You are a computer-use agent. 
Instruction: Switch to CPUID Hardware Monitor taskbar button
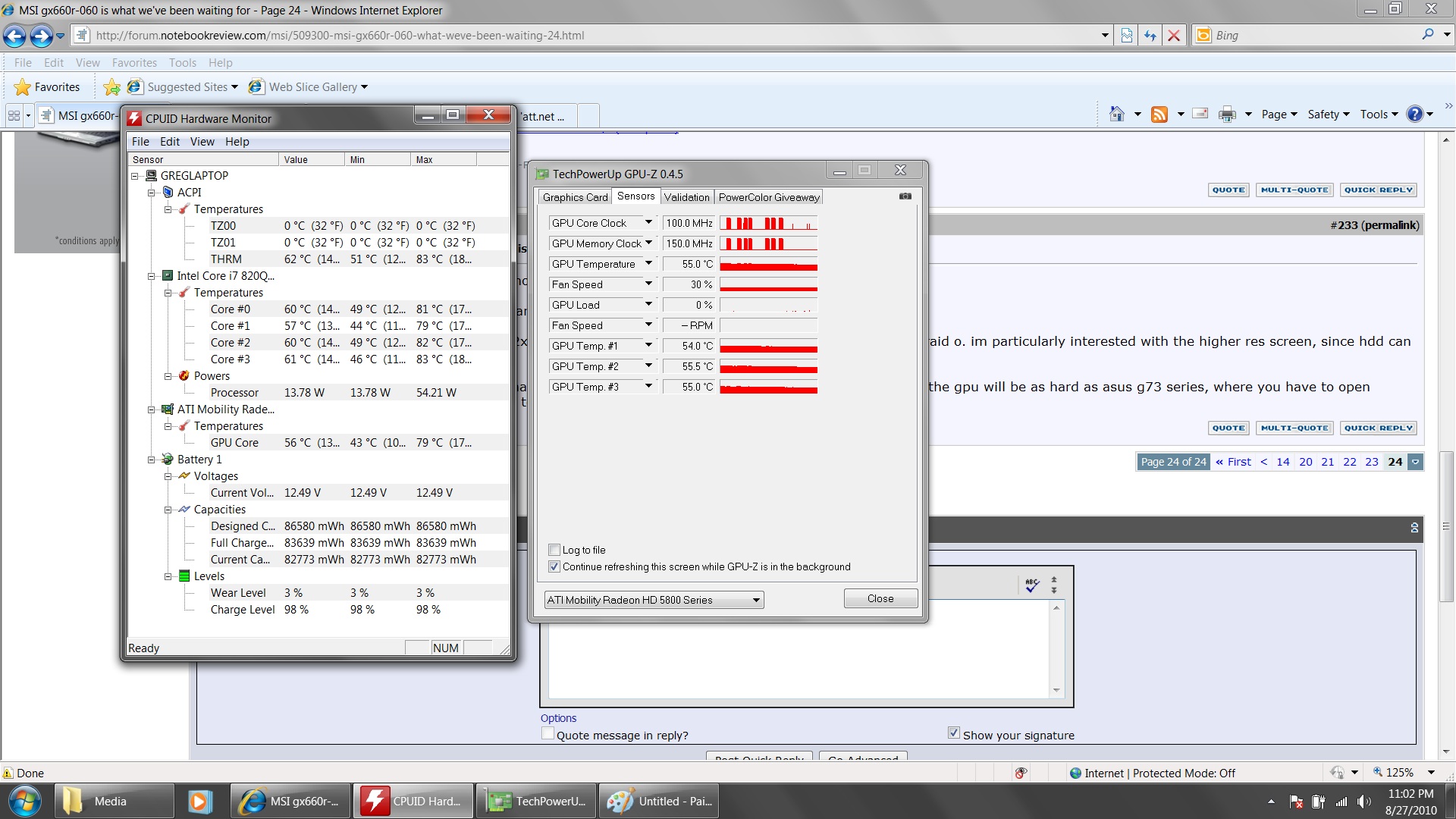click(413, 802)
